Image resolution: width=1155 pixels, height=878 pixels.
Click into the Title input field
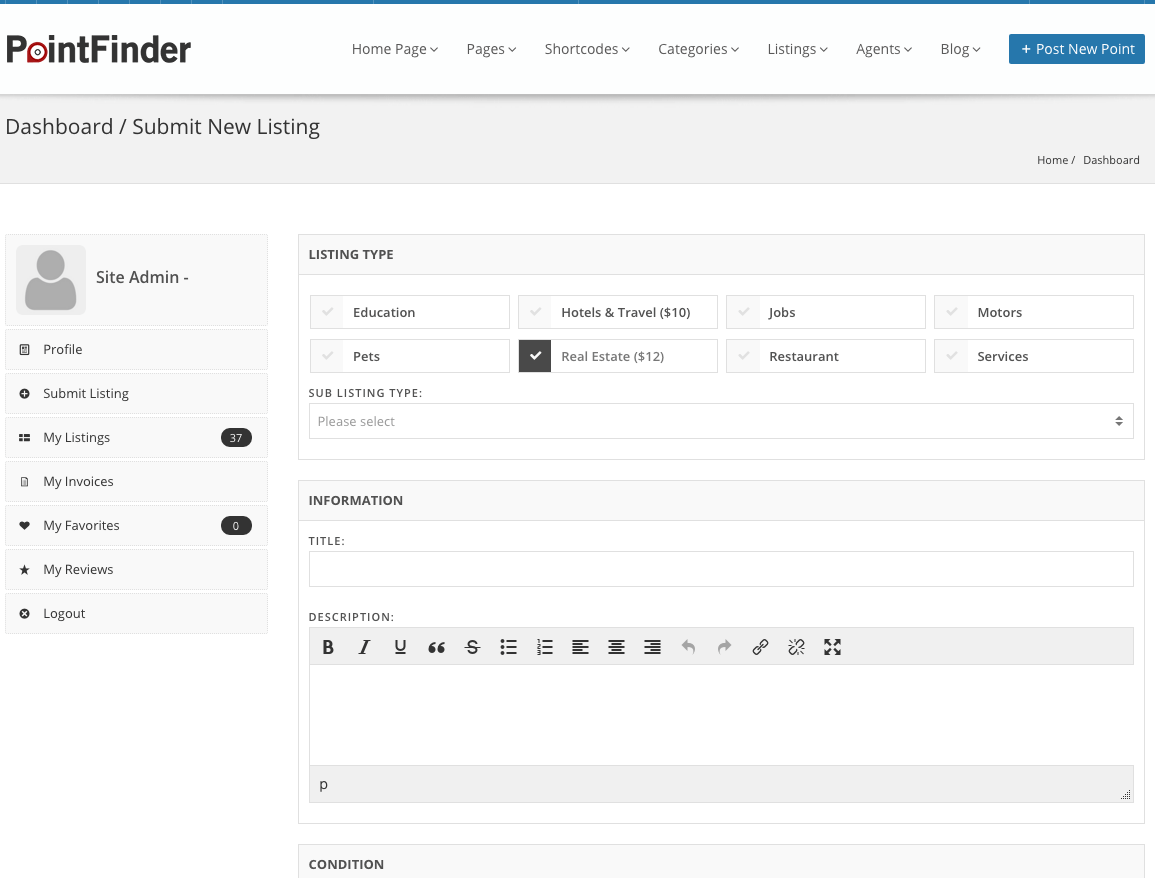pos(720,569)
